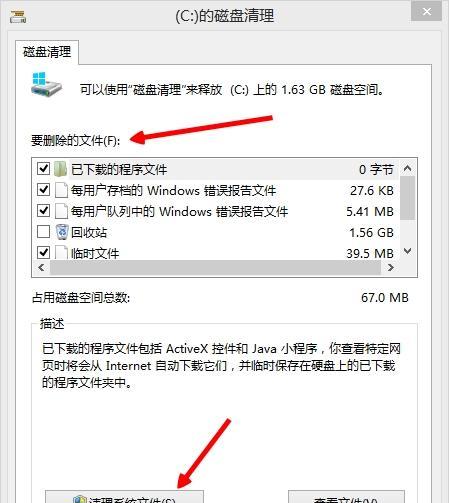
Task: Click the 清理系统文件 button
Action: (x=124, y=497)
